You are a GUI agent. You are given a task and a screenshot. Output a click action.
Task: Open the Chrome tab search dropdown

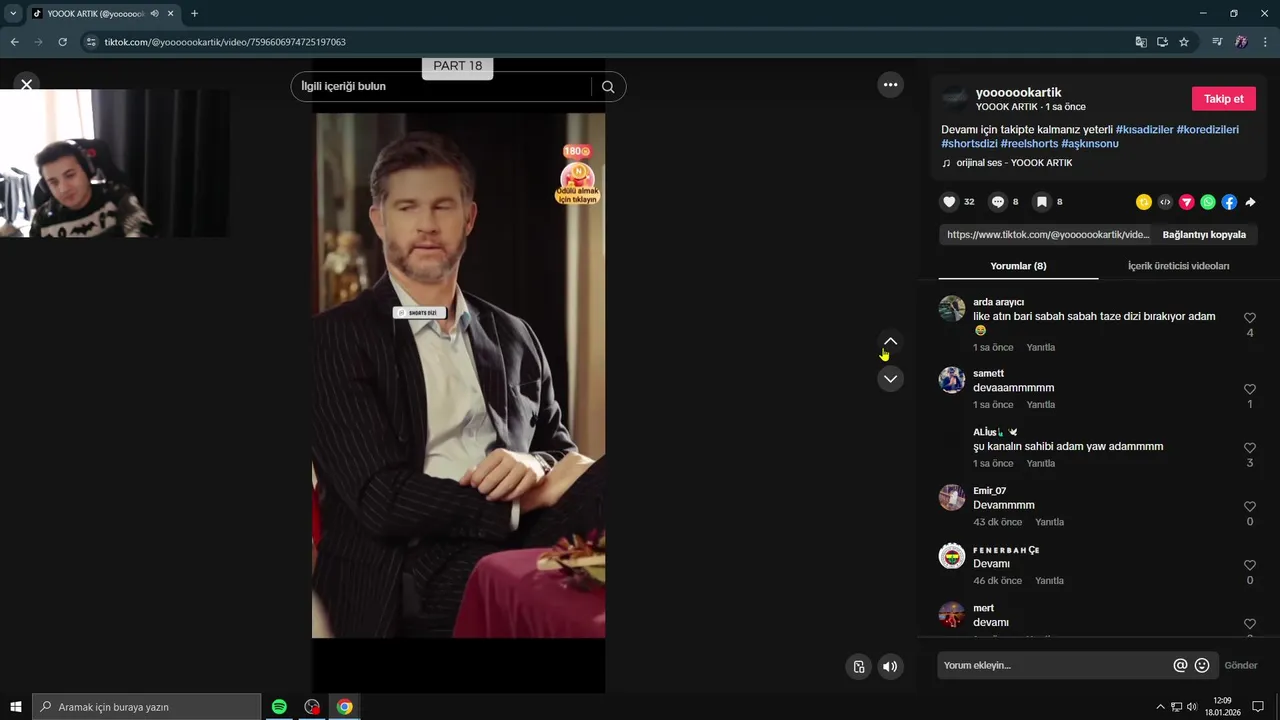(13, 13)
